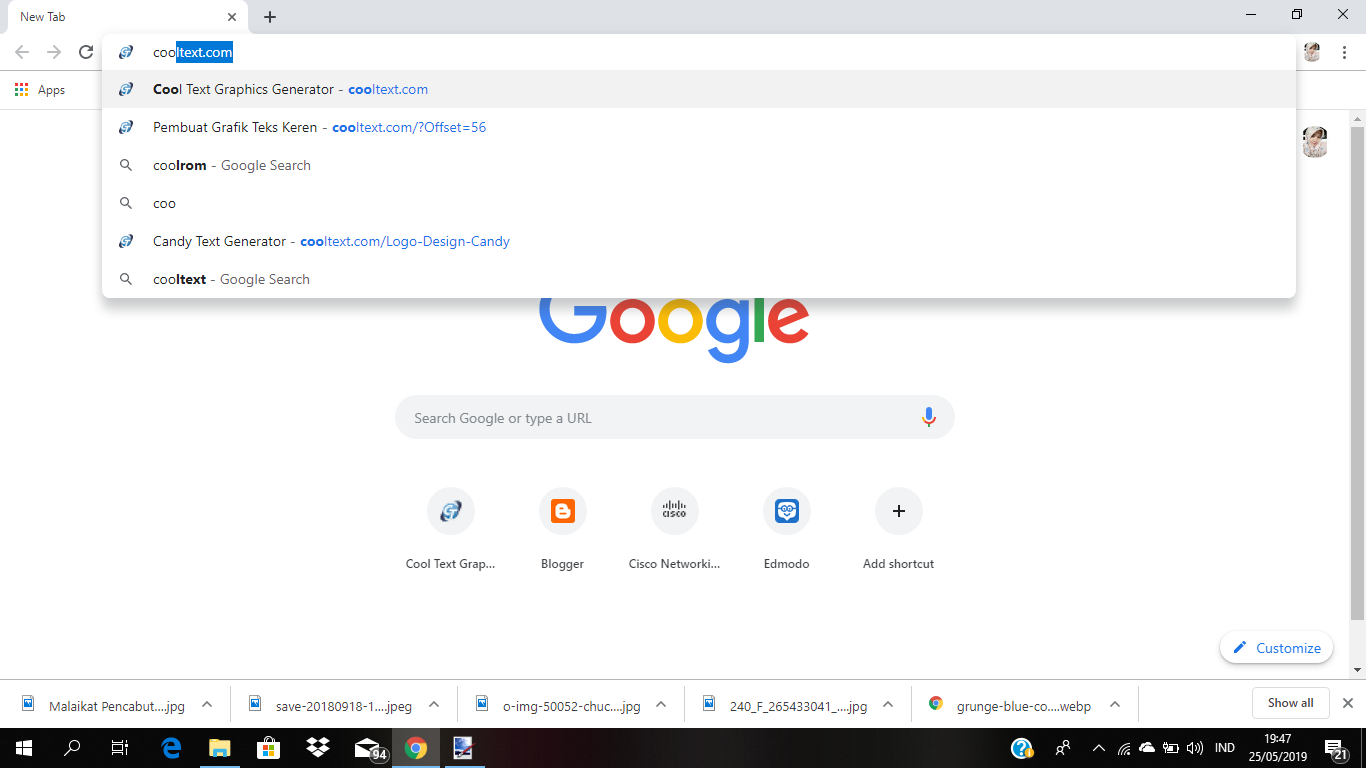Switch input language via IND indicator
1366x768 pixels.
pos(1225,748)
